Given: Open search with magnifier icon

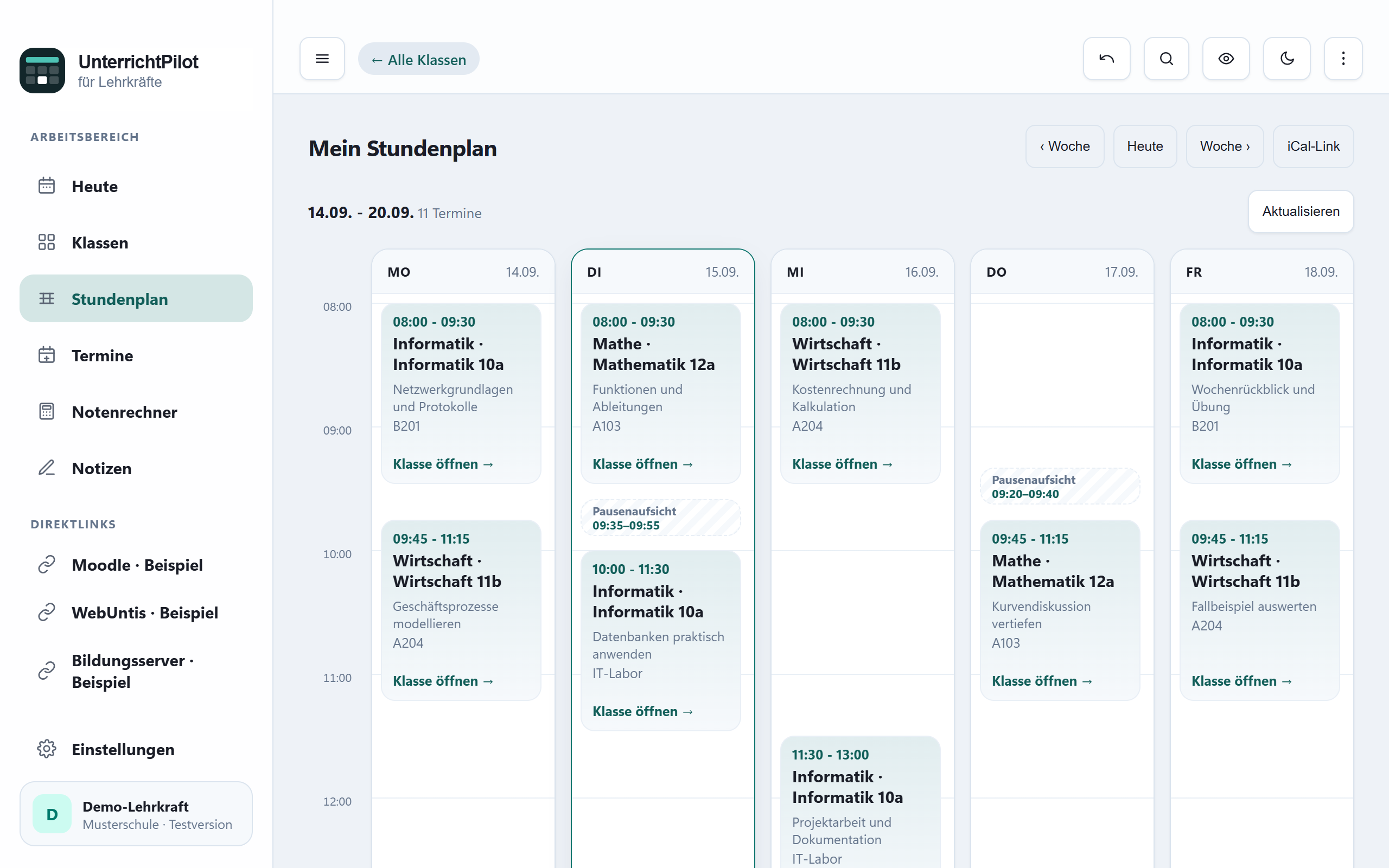Looking at the screenshot, I should (x=1165, y=59).
